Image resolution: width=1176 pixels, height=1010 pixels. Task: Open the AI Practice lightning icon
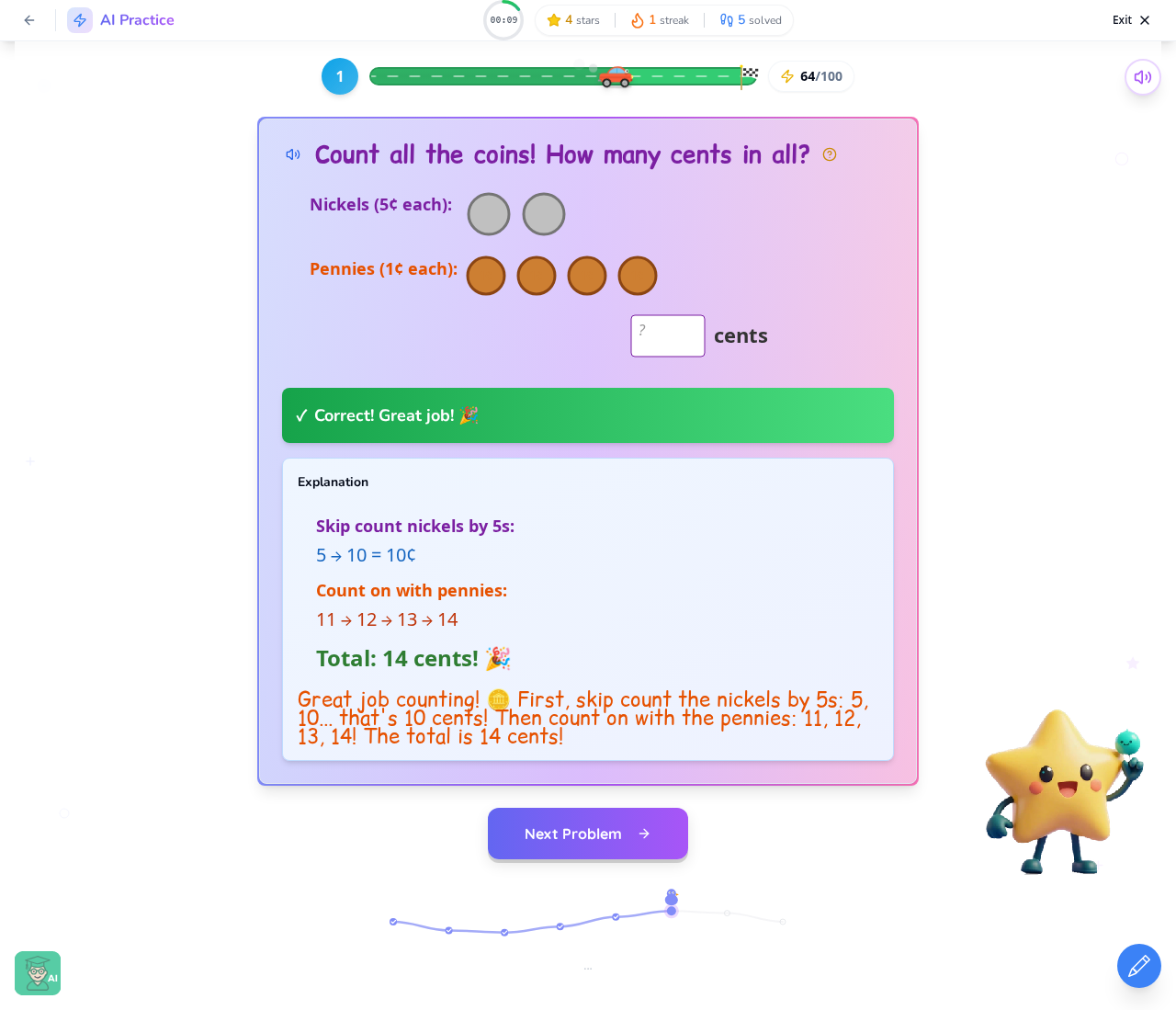pos(80,20)
